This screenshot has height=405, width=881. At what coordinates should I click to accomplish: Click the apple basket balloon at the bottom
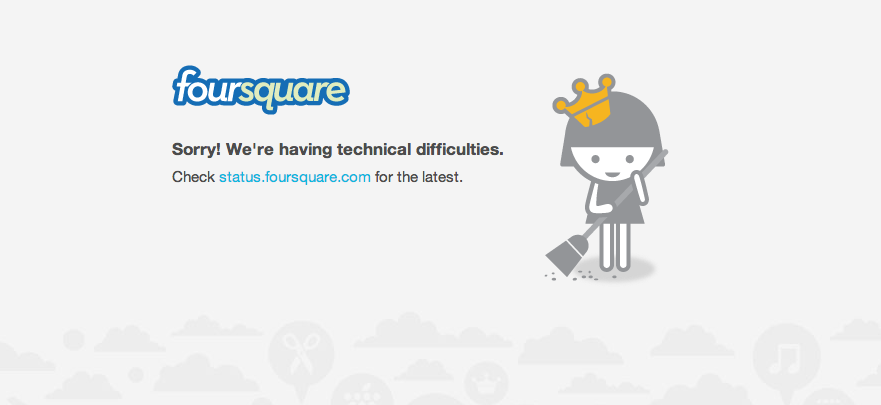pyautogui.click(x=360, y=389)
